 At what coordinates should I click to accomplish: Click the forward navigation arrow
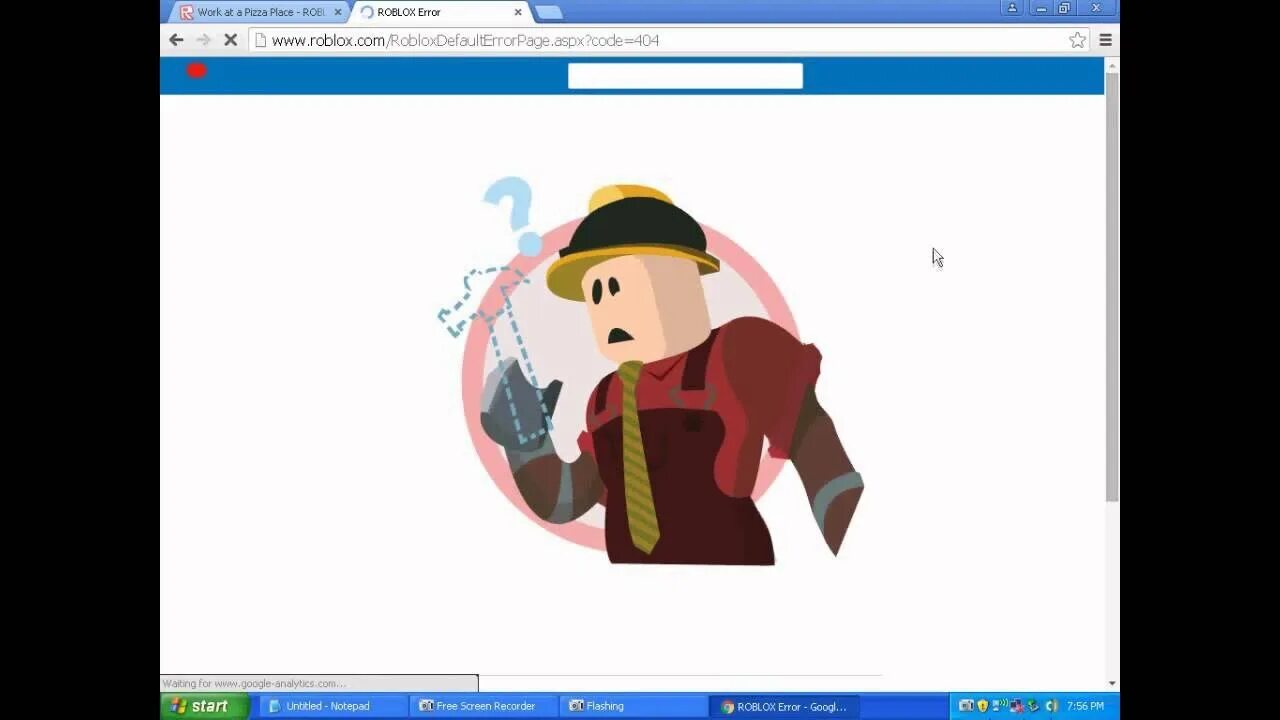tap(203, 40)
